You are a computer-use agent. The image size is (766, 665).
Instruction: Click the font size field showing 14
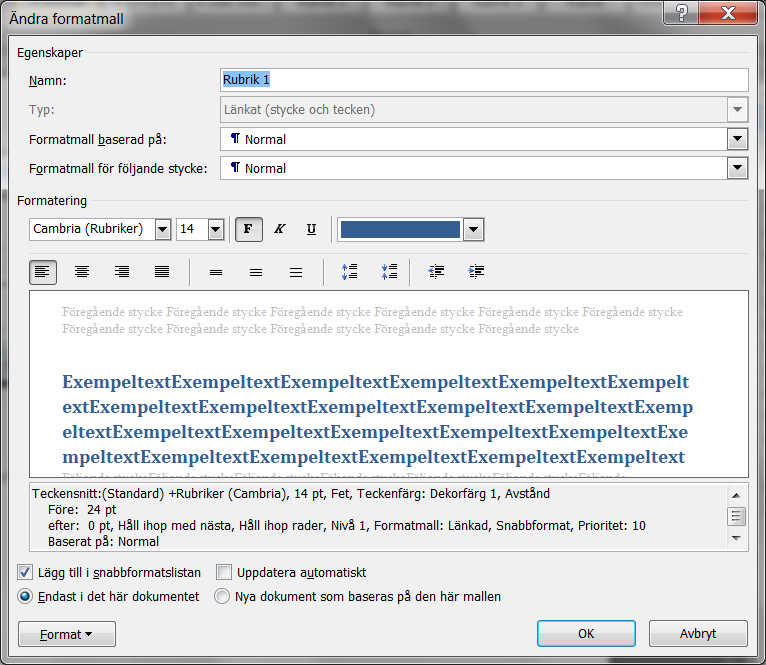pos(192,229)
